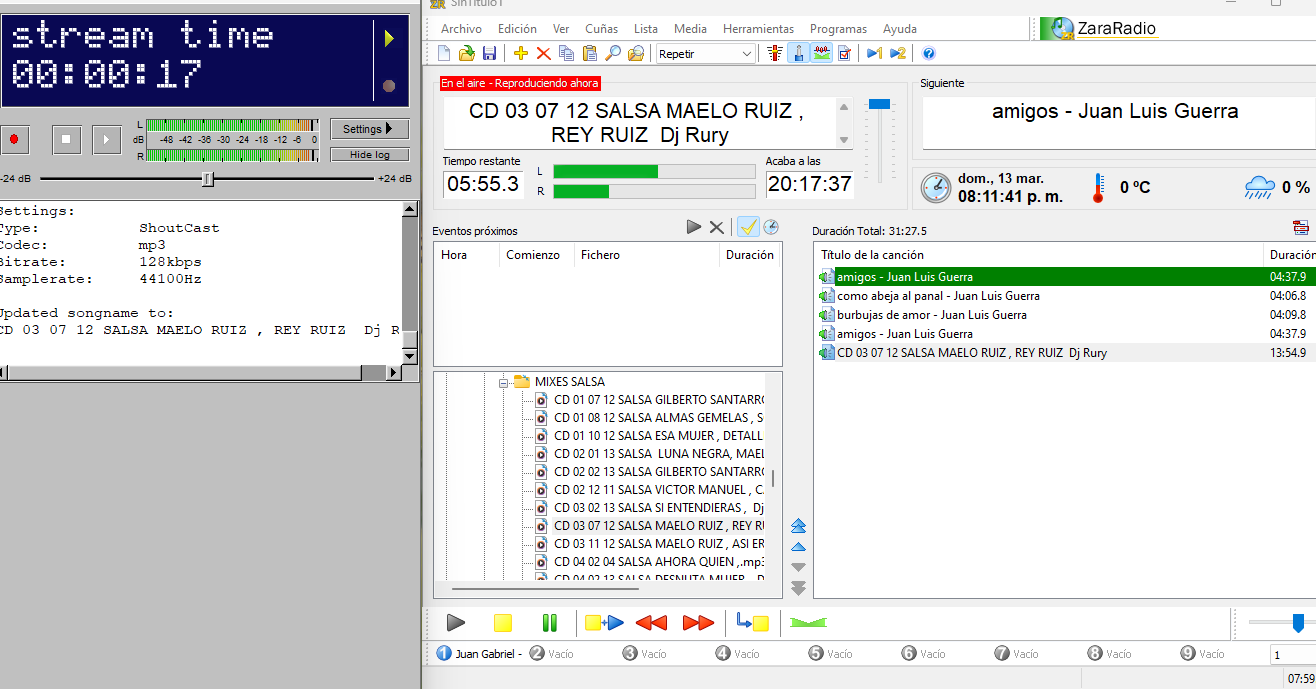Open the Ver menu

point(561,29)
